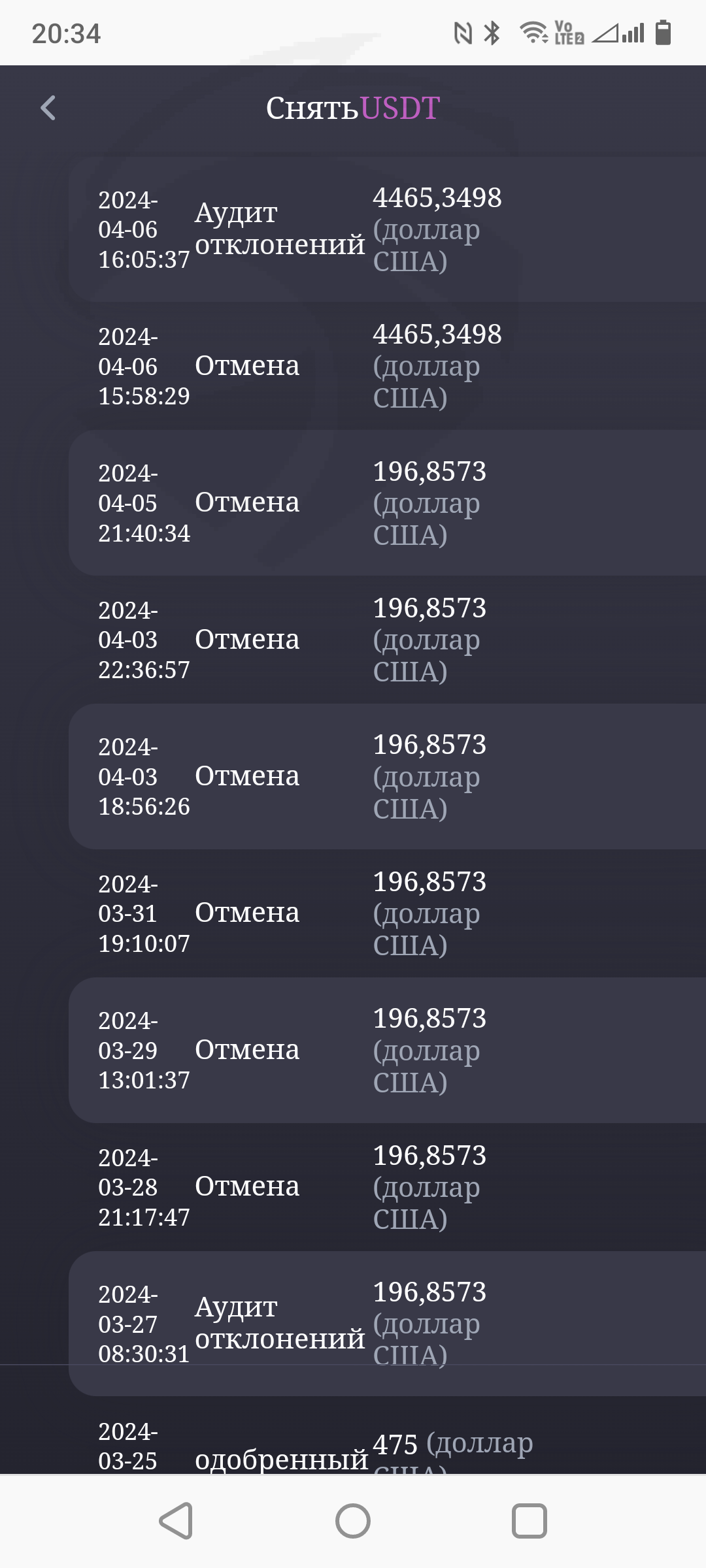Tap the NFC status icon

(463, 33)
